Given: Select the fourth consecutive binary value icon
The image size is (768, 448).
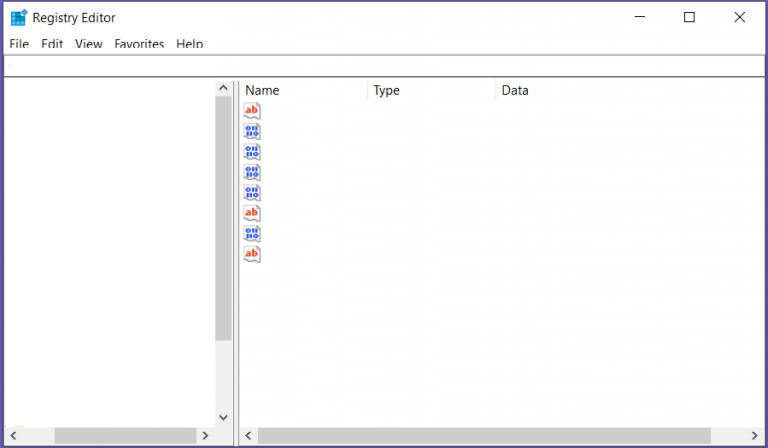Looking at the screenshot, I should [x=252, y=193].
